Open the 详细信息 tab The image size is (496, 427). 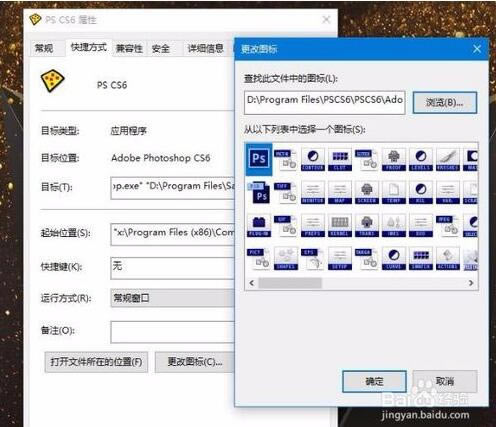(x=205, y=49)
